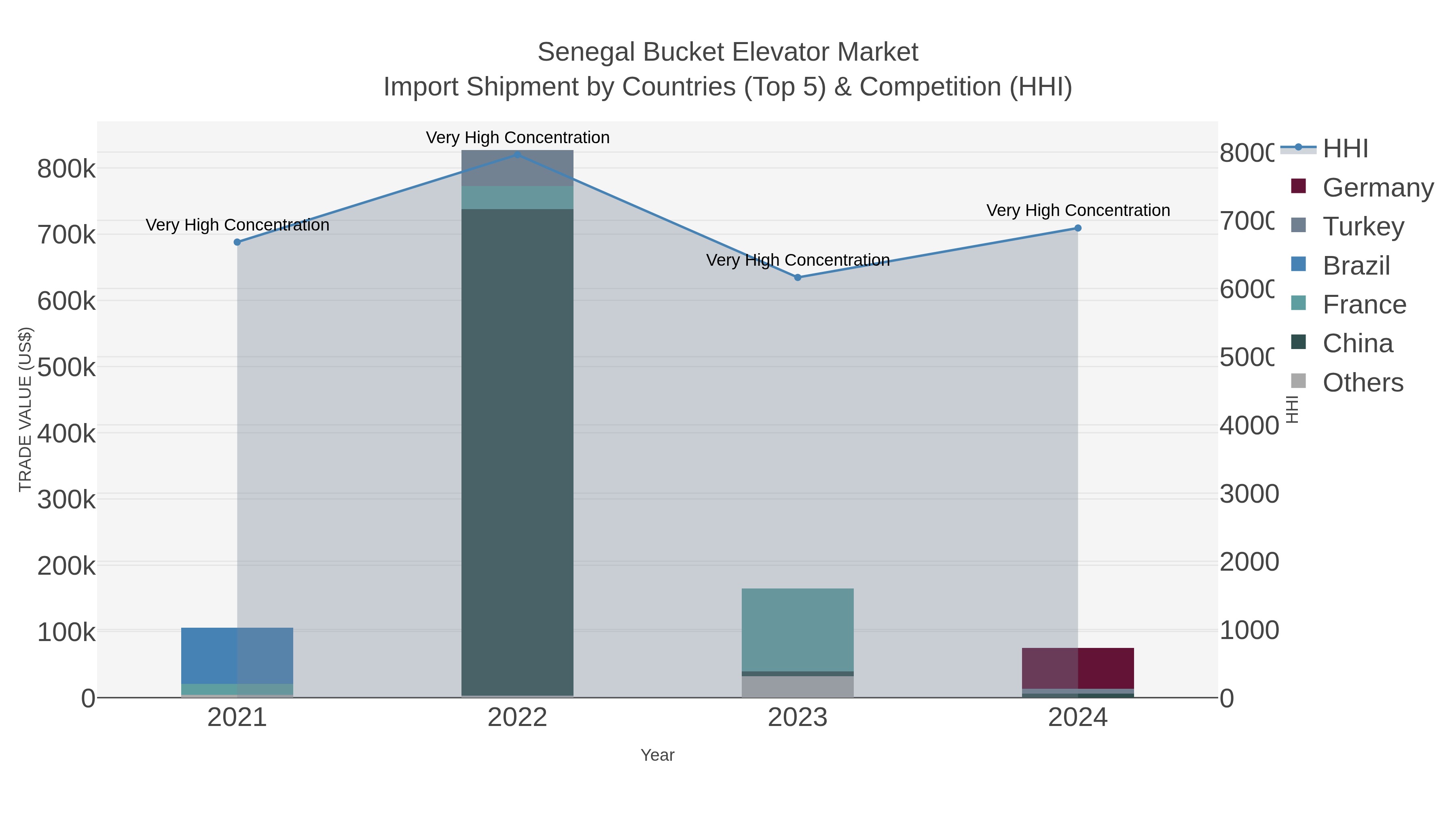The height and width of the screenshot is (819, 1456).
Task: Click the HHI data point for 2024
Action: [x=1078, y=228]
